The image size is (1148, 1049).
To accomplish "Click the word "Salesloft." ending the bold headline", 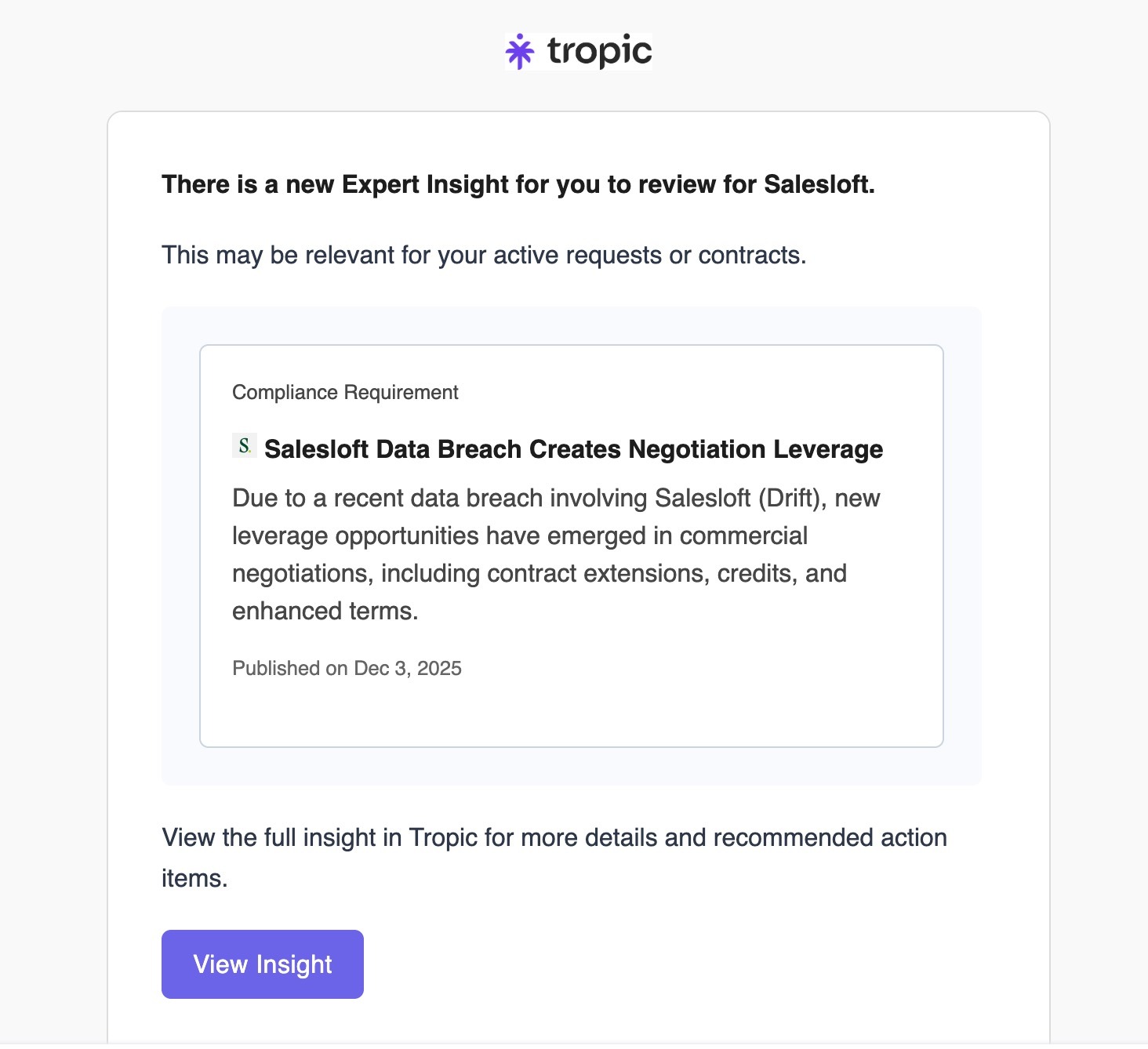I will click(819, 184).
